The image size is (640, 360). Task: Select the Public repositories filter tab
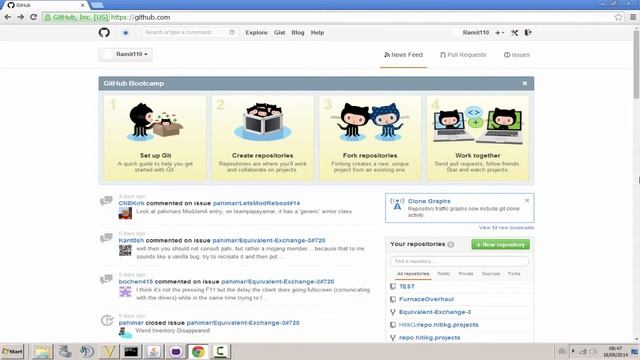(444, 274)
